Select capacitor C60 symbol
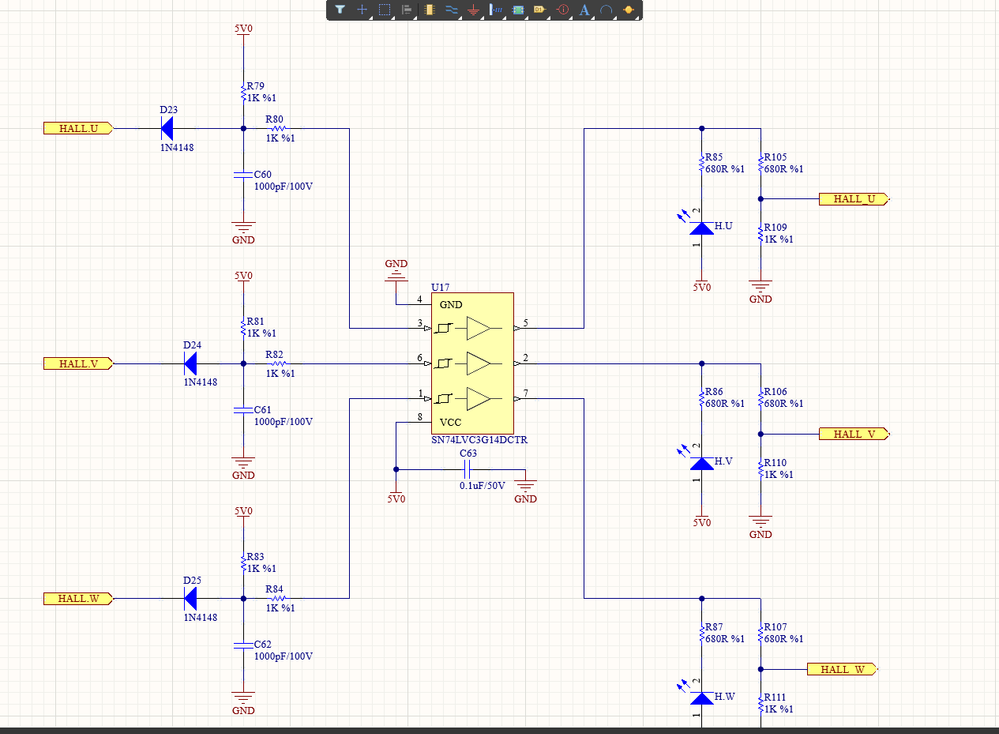Image resolution: width=999 pixels, height=734 pixels. point(243,175)
